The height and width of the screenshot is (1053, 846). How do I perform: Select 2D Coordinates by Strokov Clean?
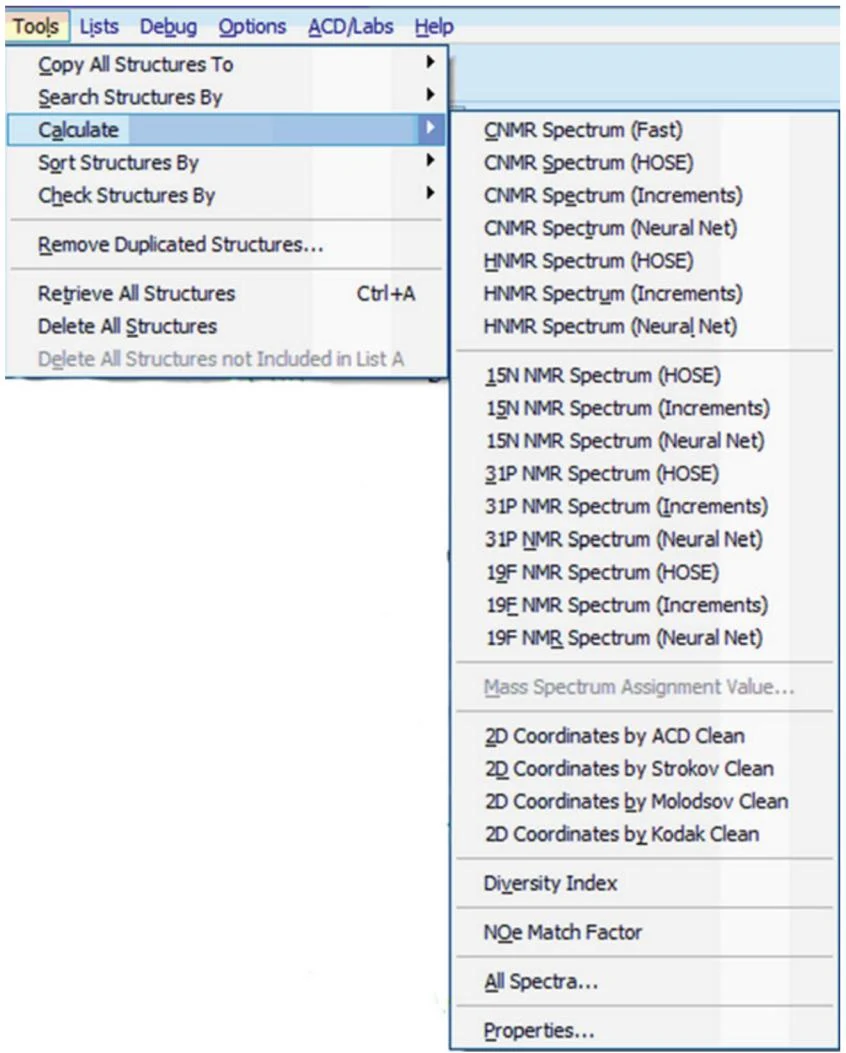(645, 768)
